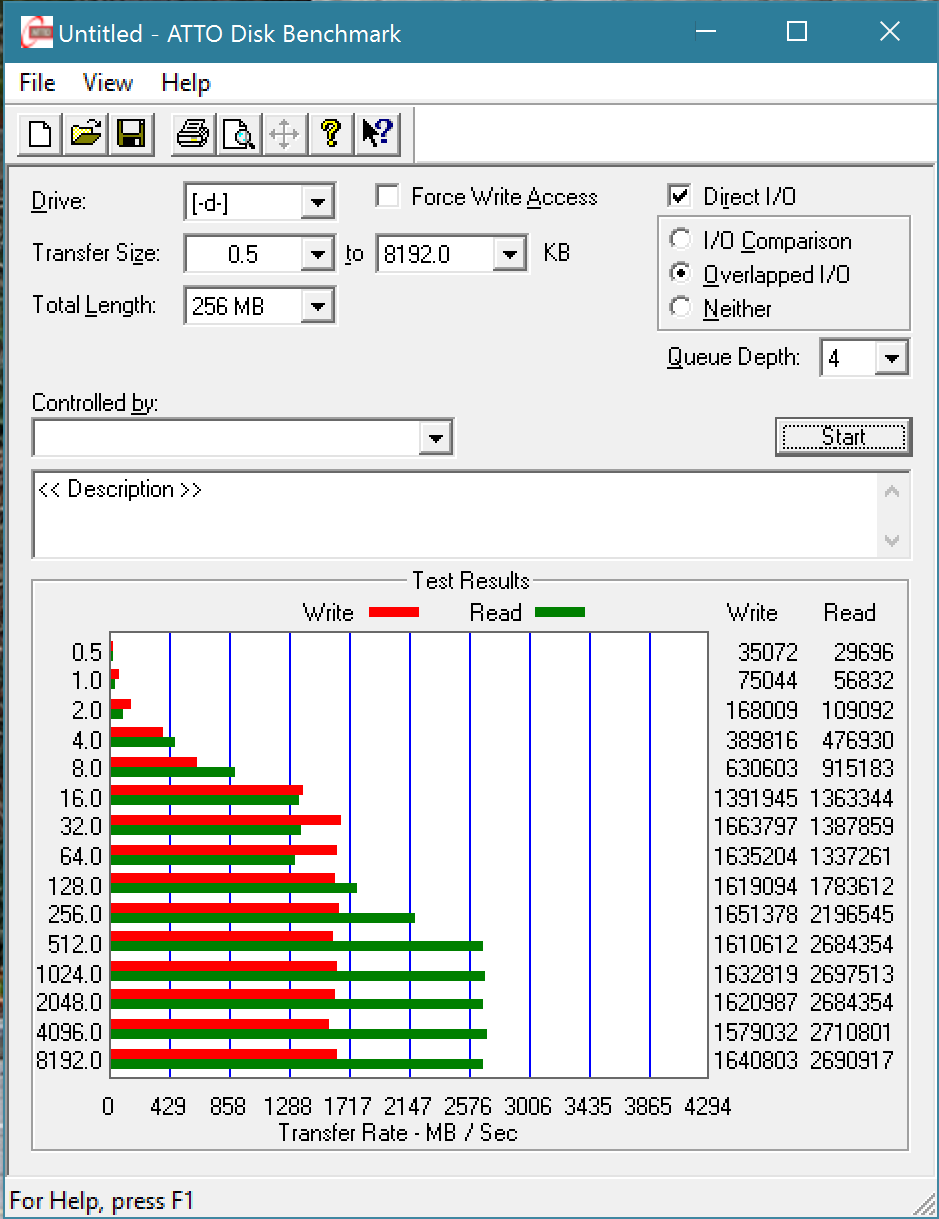This screenshot has height=1219, width=939.
Task: Open the File menu
Action: [x=37, y=83]
